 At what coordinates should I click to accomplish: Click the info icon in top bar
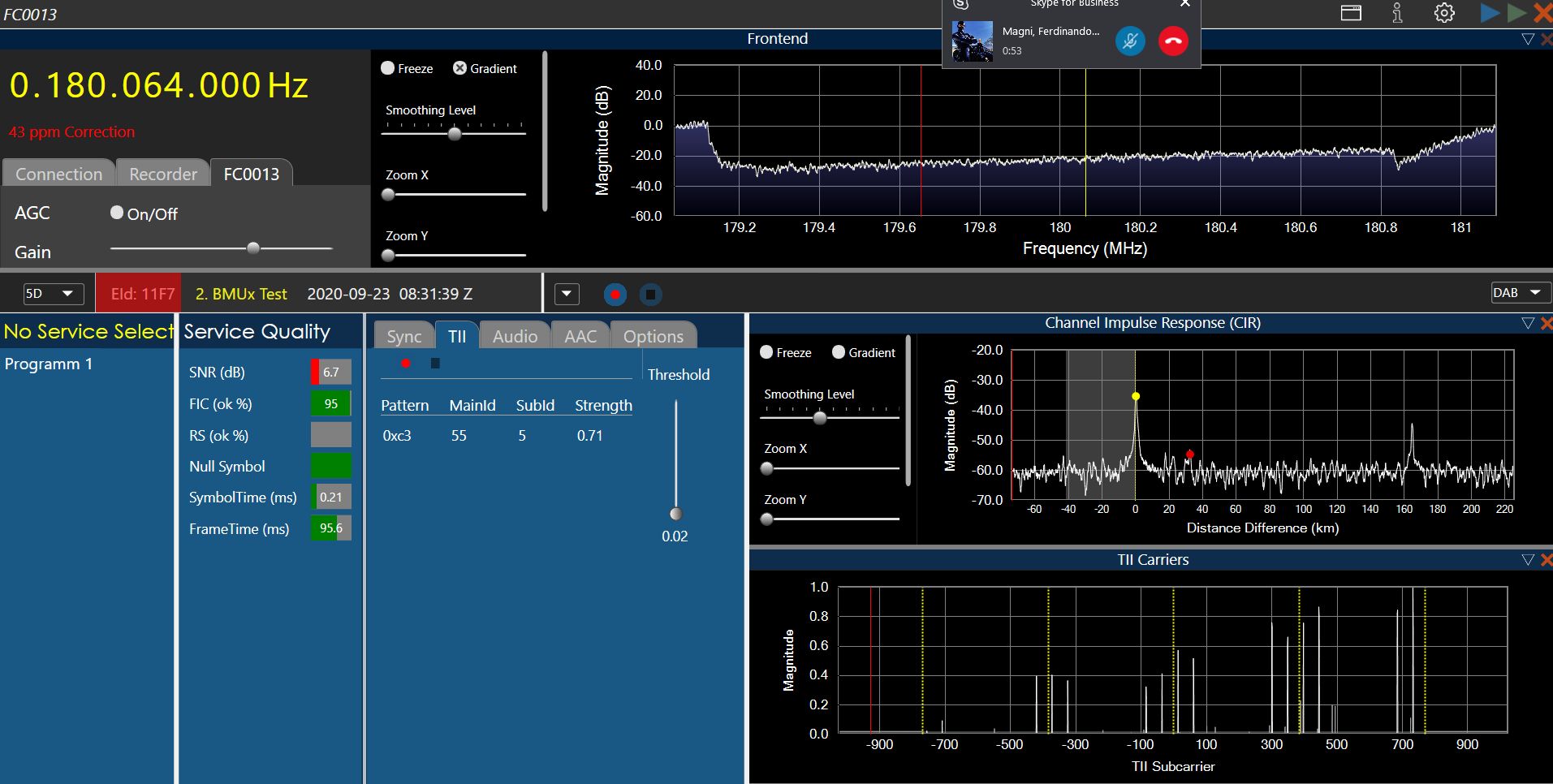1397,13
